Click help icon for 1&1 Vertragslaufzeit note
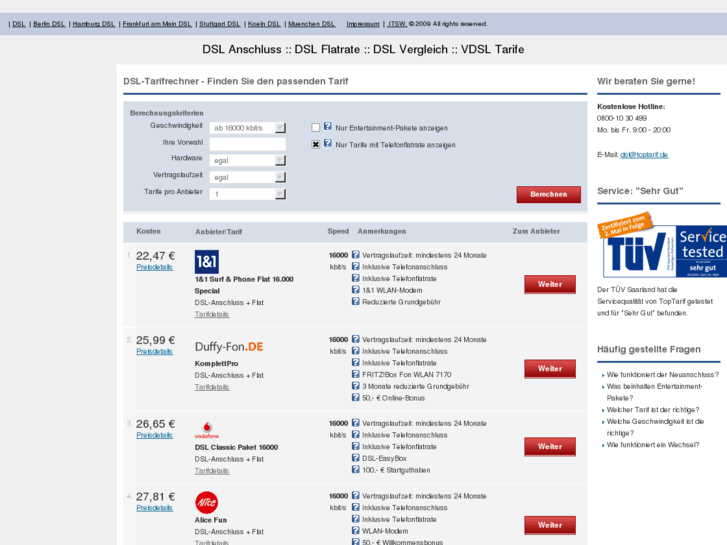The height and width of the screenshot is (545, 727). pyautogui.click(x=356, y=255)
